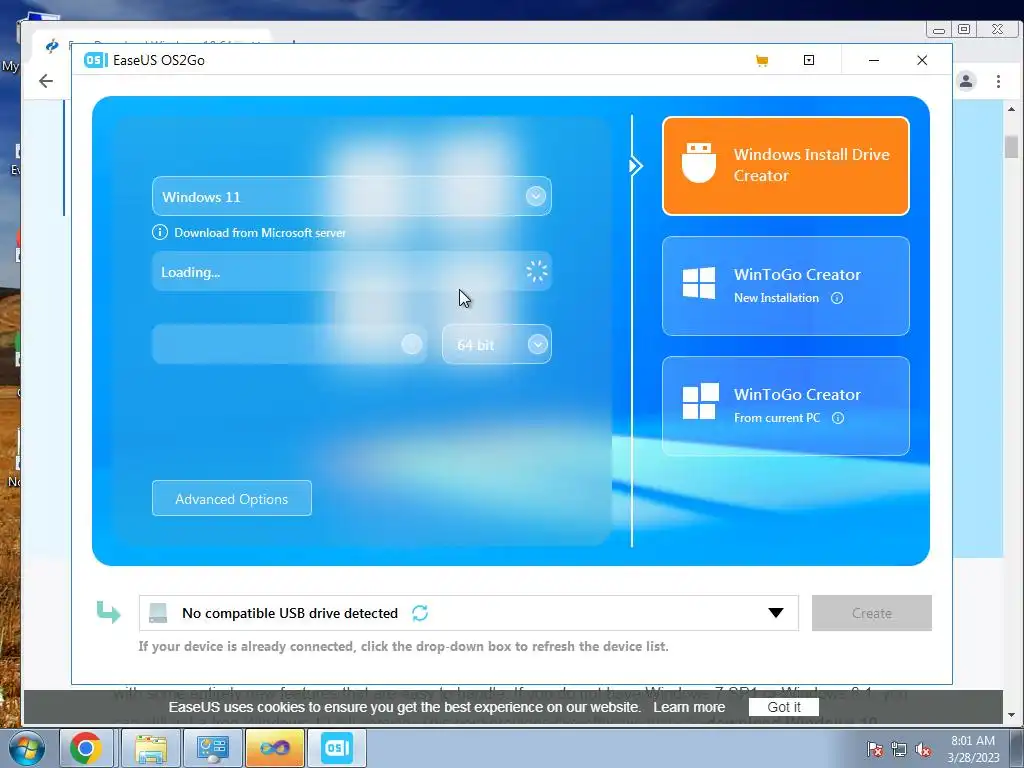Click the browser scrollbar down arrow
Image resolution: width=1024 pixels, height=768 pixels.
click(1012, 715)
